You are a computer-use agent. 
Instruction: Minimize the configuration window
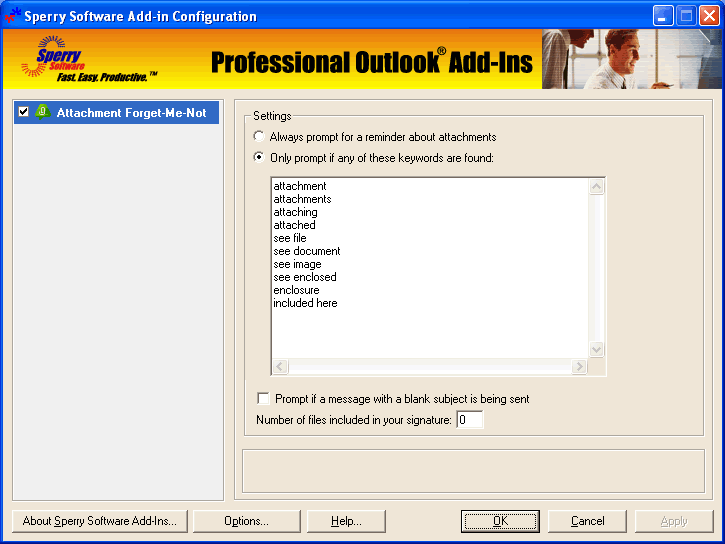pos(663,16)
